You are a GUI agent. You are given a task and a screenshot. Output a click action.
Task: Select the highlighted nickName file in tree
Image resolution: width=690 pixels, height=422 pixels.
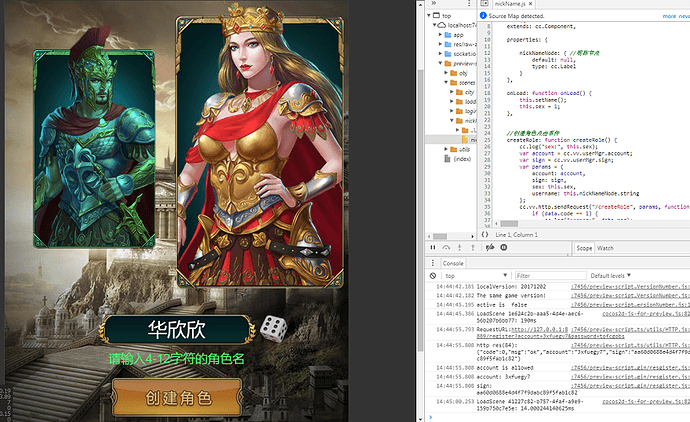[451, 139]
